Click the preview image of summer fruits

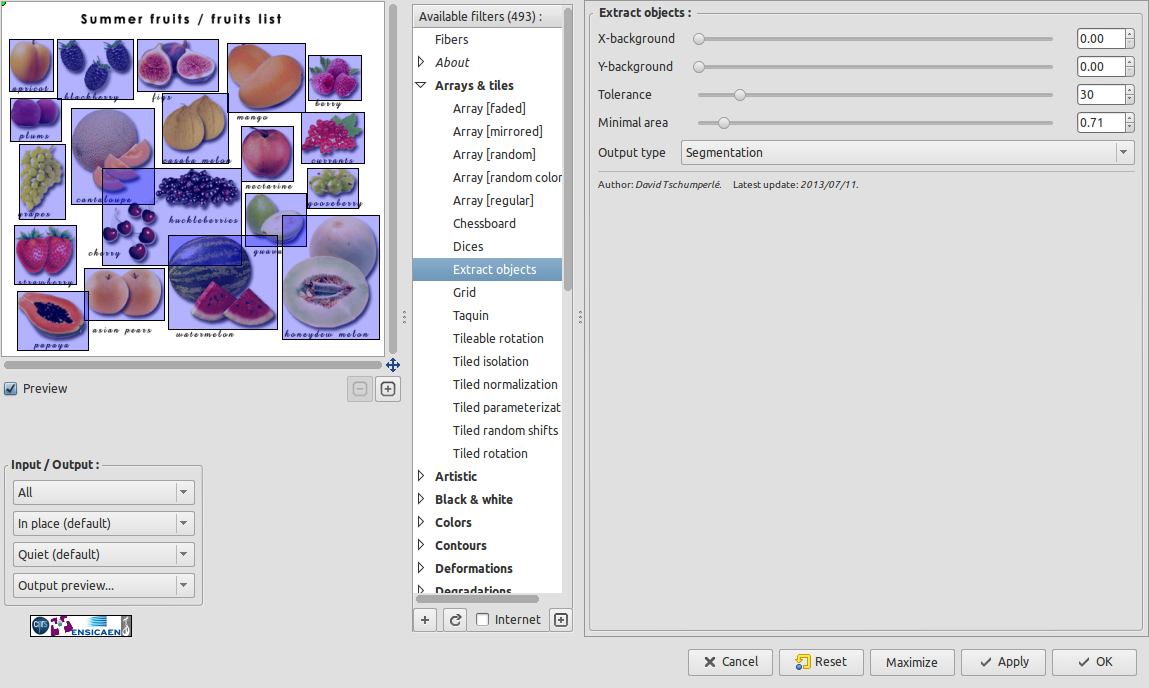click(x=193, y=179)
